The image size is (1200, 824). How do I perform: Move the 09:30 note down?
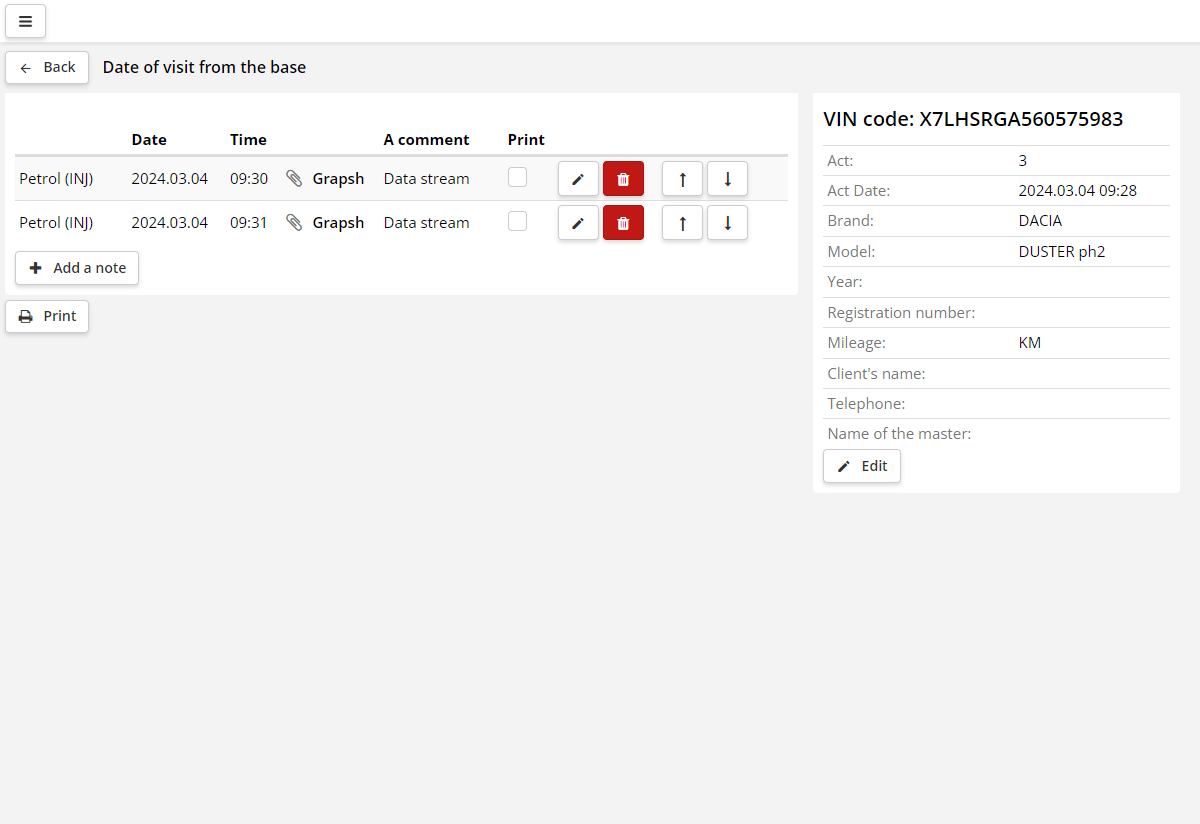click(727, 179)
